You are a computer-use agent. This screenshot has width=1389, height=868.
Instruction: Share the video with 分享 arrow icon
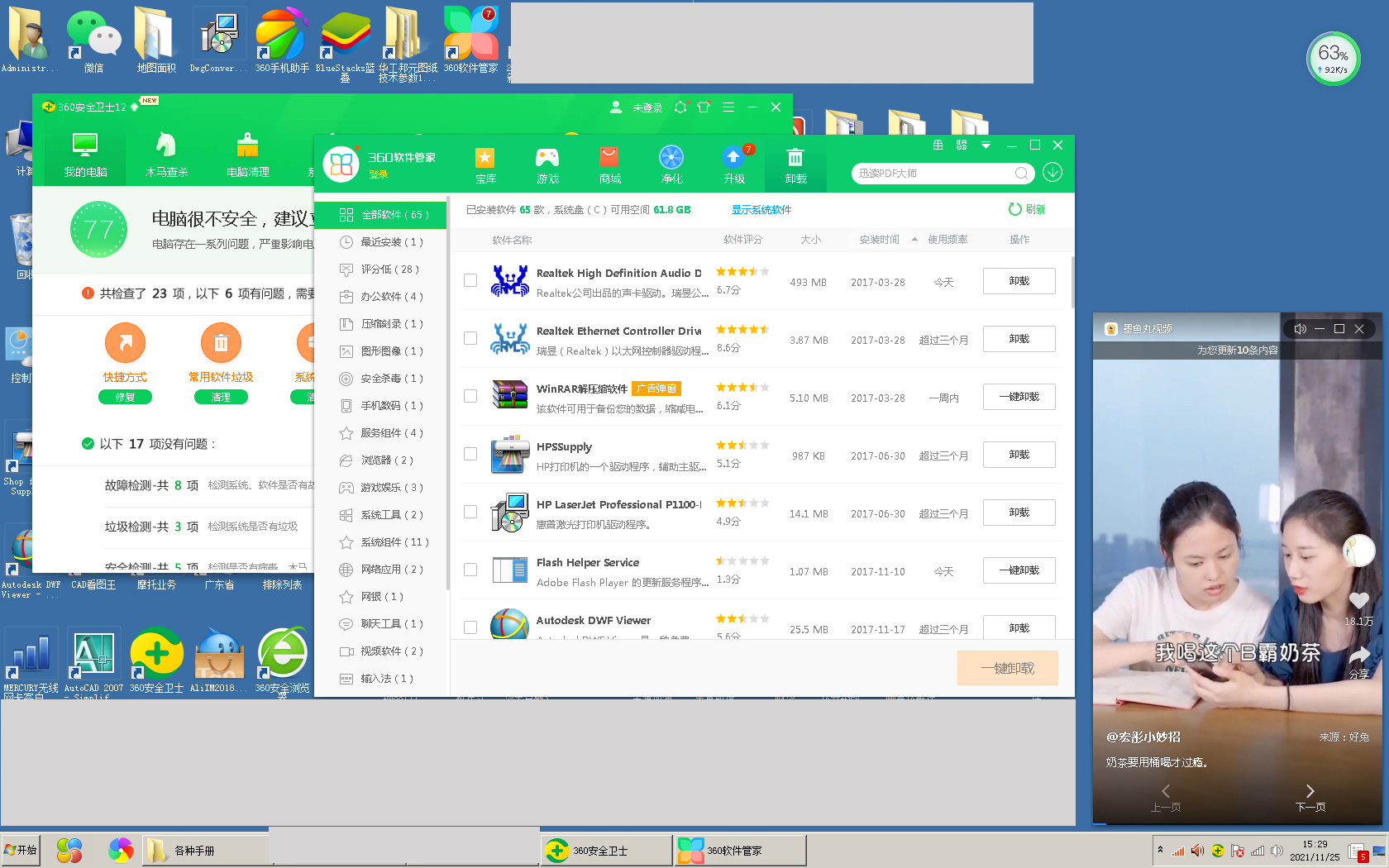(x=1359, y=656)
